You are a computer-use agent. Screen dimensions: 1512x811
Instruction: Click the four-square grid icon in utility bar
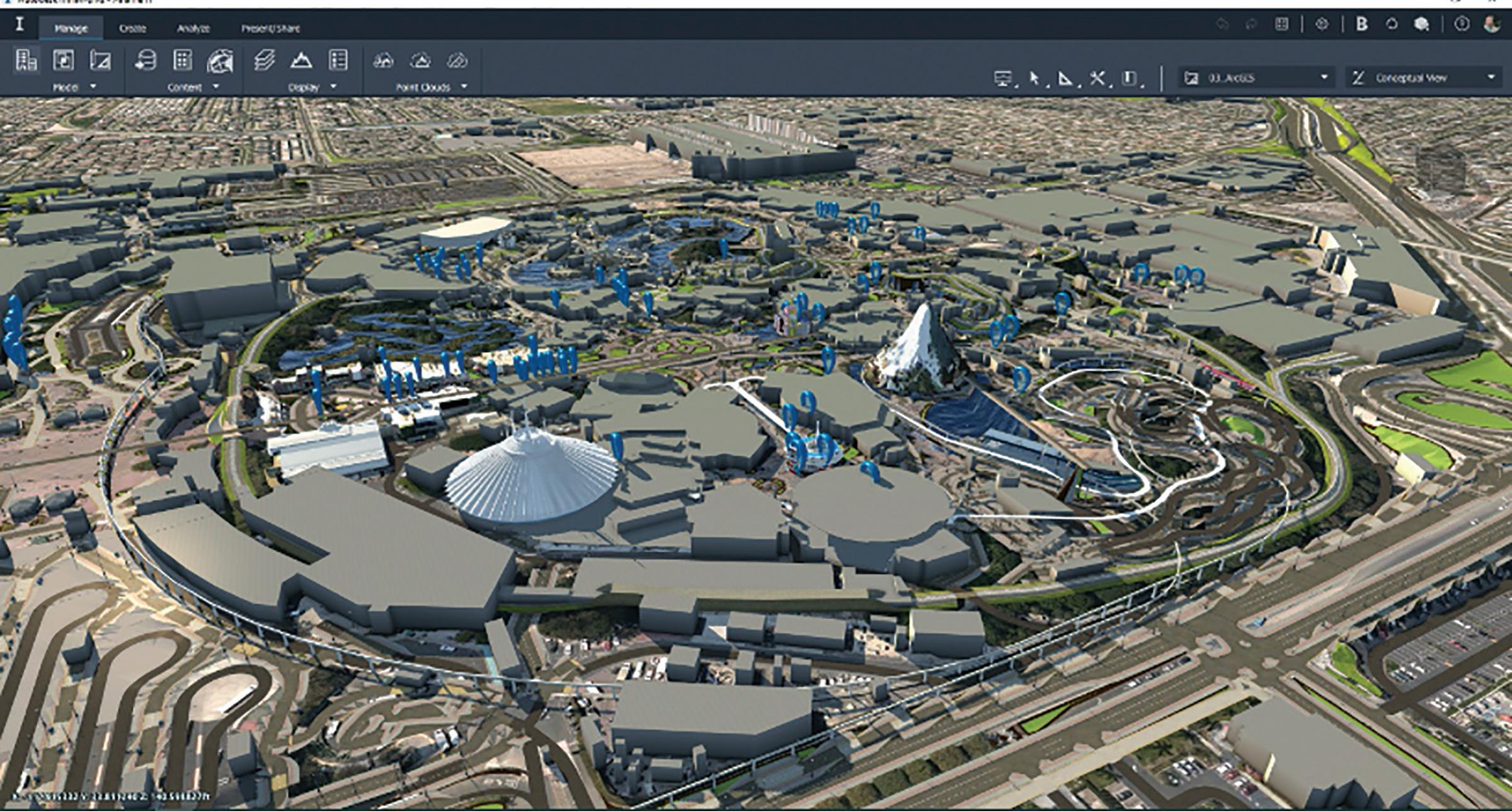click(1281, 24)
